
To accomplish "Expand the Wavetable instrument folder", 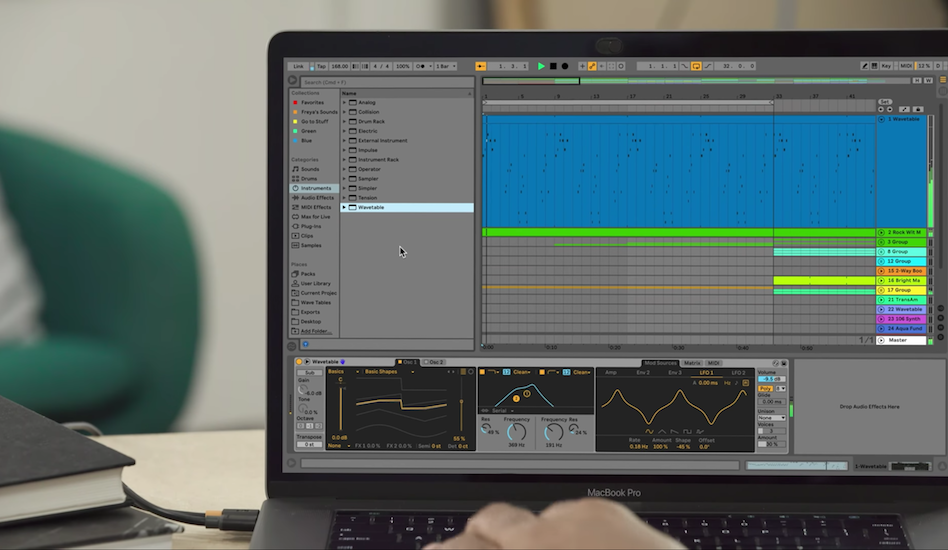I will (x=344, y=208).
